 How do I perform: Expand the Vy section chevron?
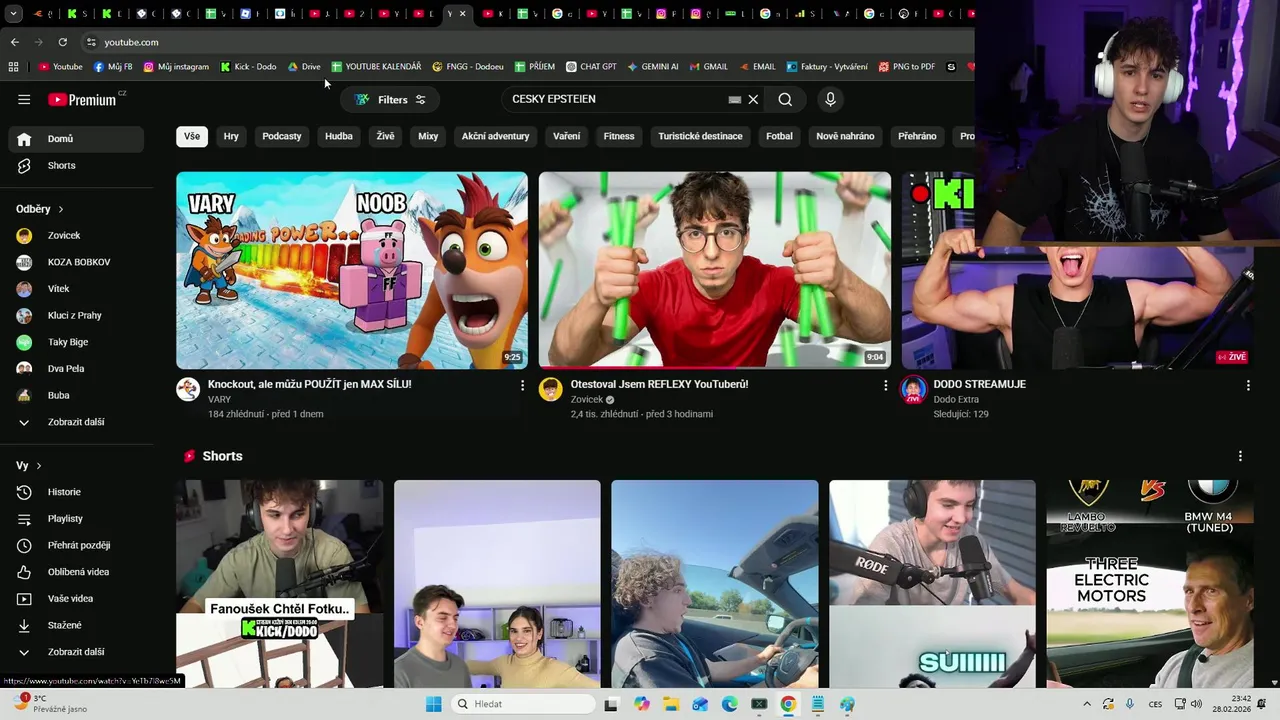[39, 466]
